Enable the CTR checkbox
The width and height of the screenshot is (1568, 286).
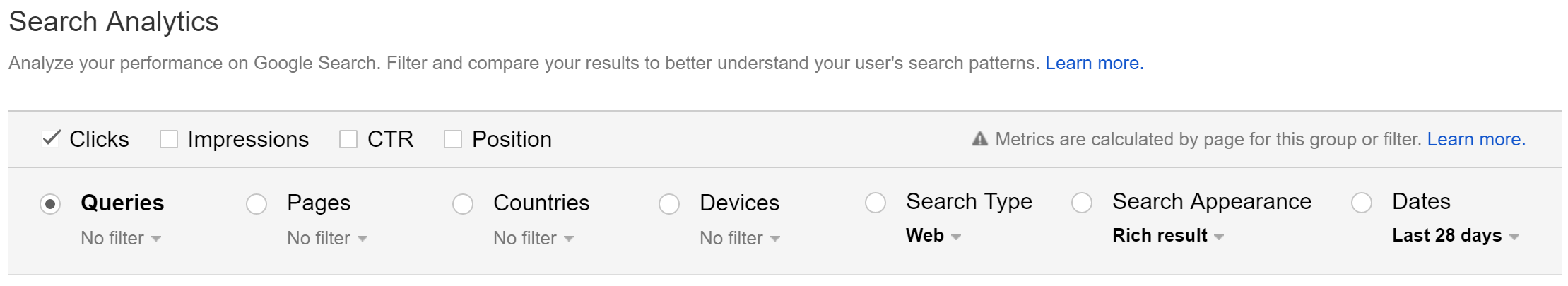coord(348,139)
